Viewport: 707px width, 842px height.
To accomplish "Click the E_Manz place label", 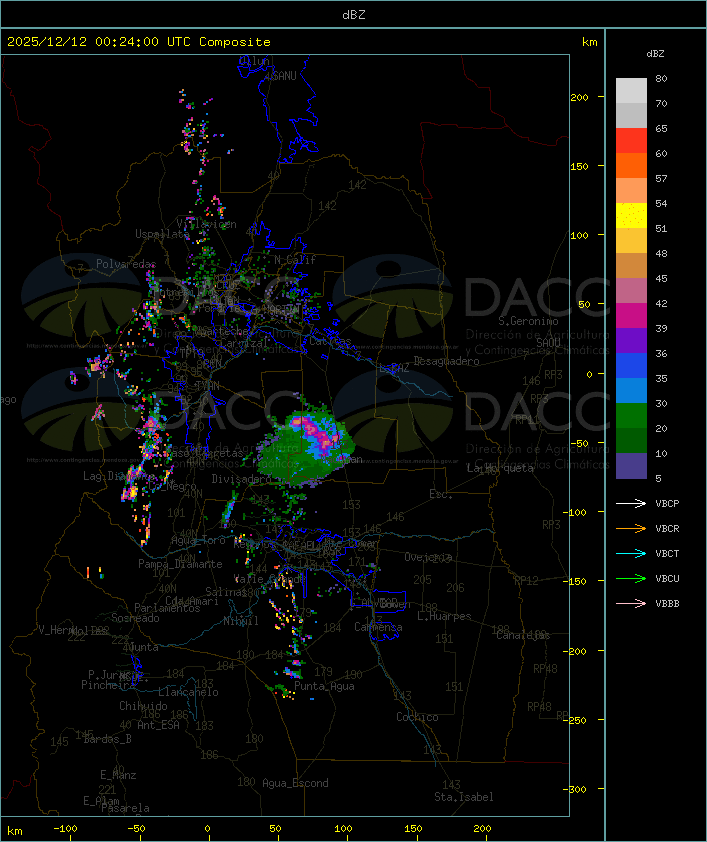I will (x=118, y=775).
